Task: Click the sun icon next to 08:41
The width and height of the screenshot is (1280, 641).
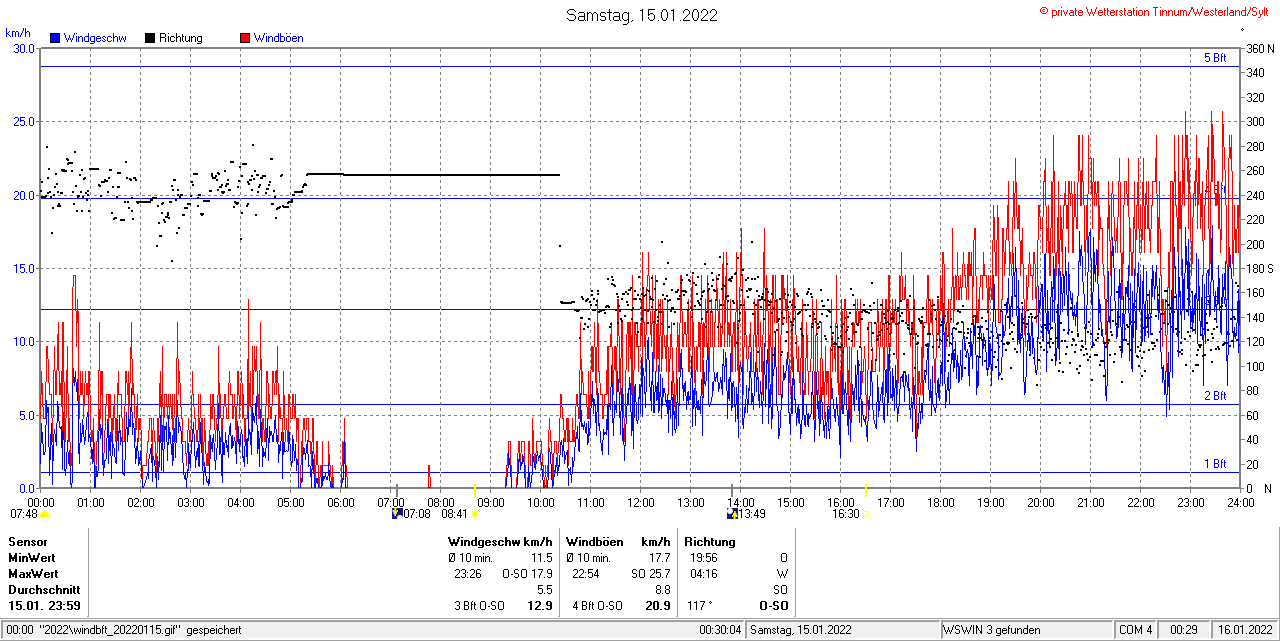Action: tap(474, 514)
